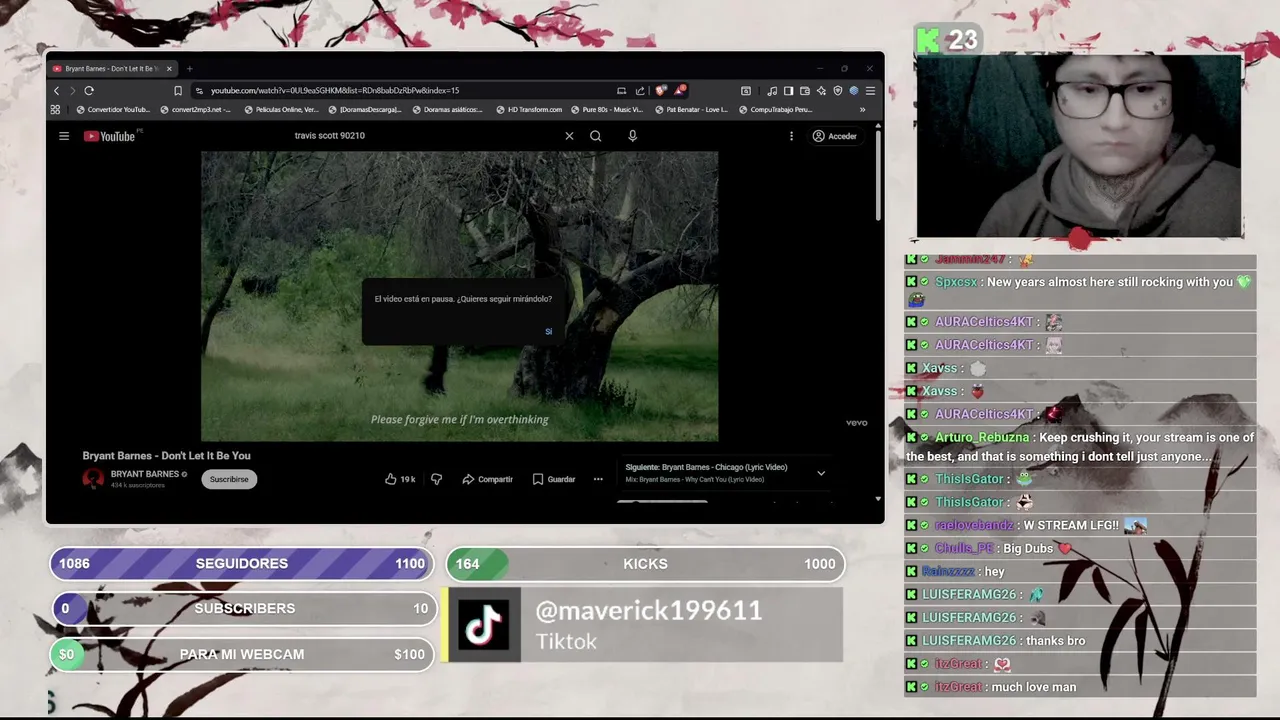The image size is (1280, 720).
Task: Open convert2mp3.net bookmark
Action: (196, 109)
